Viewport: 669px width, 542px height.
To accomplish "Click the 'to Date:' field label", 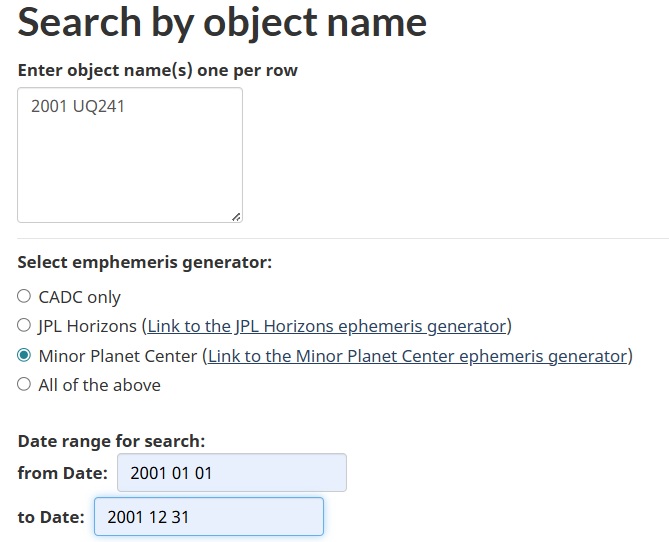I will pyautogui.click(x=51, y=517).
